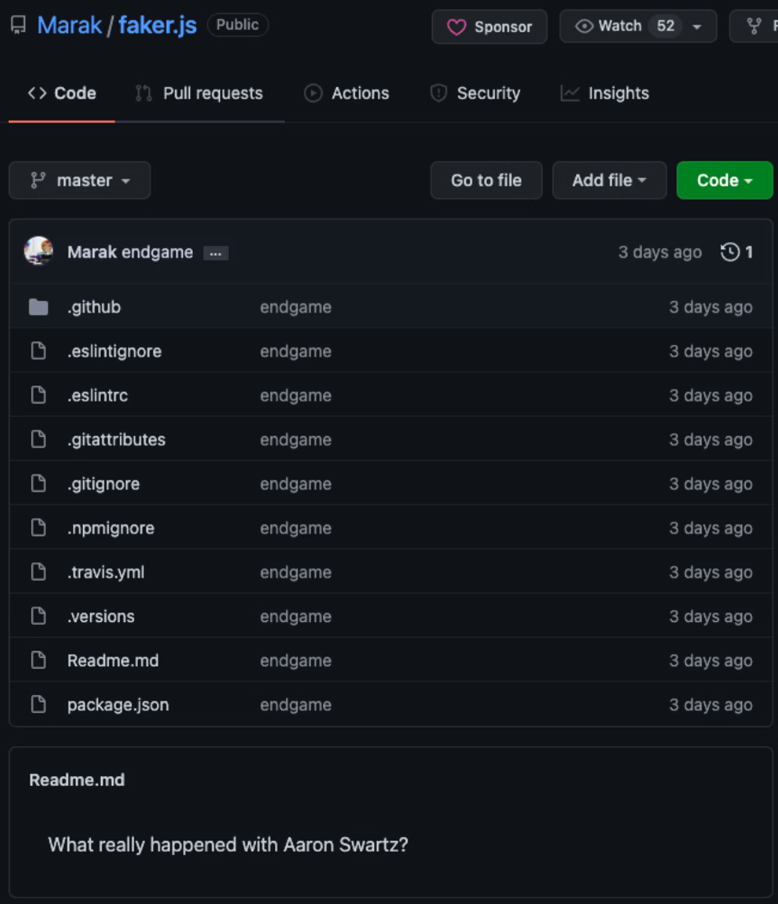Open the .gitignore file
The height and width of the screenshot is (904, 778).
(103, 484)
